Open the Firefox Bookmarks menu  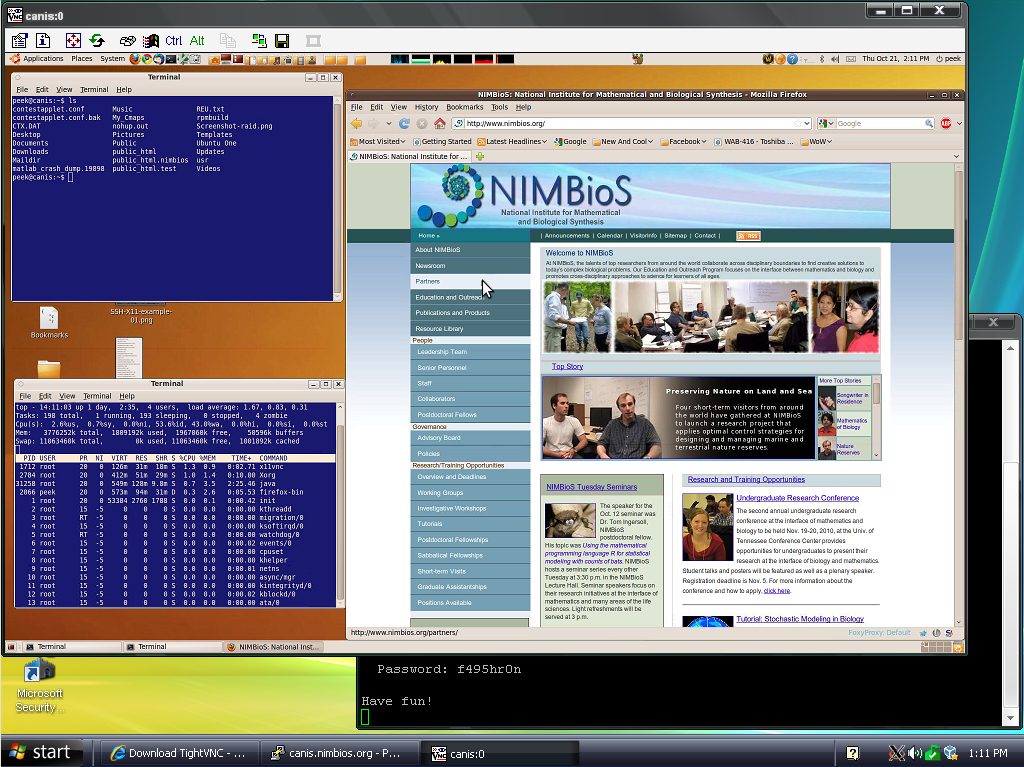[464, 107]
